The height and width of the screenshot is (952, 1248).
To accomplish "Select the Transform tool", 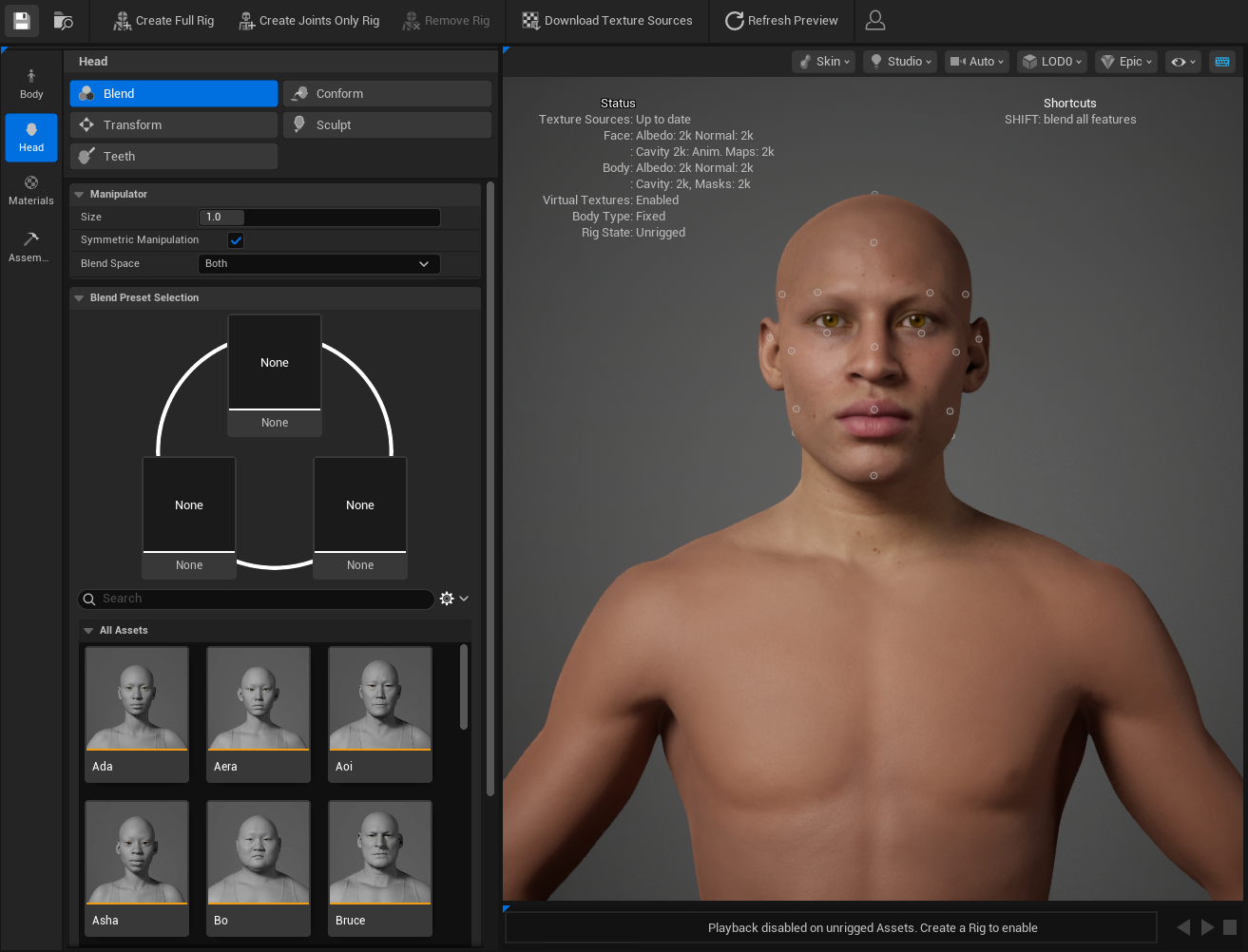I will coord(174,124).
